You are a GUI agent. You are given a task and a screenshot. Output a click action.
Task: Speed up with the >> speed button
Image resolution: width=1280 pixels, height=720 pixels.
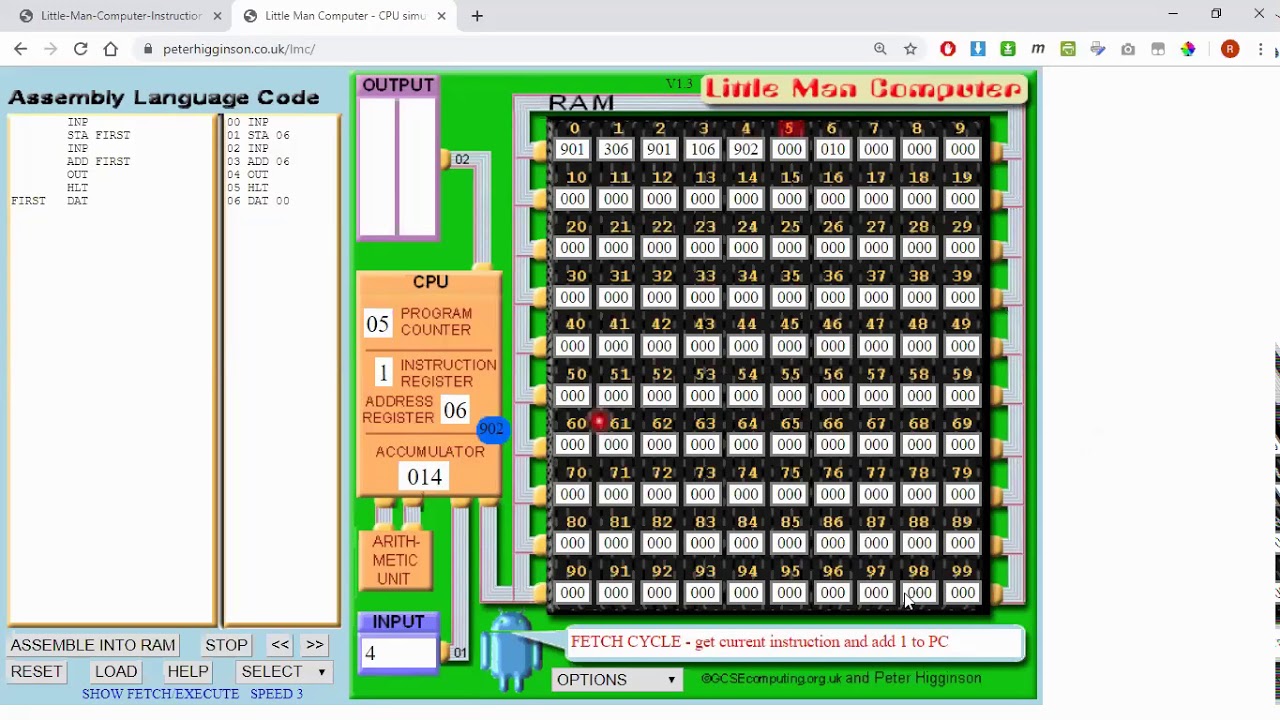[x=315, y=645]
